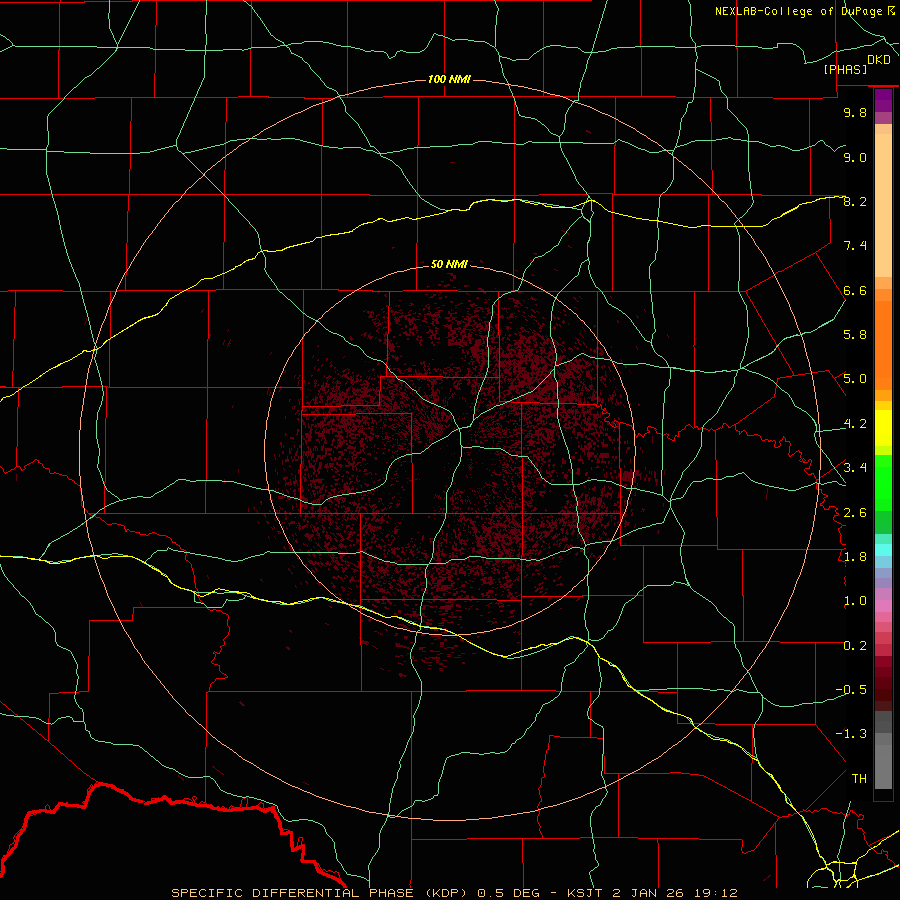The height and width of the screenshot is (900, 900).
Task: Click the 3.4 scale value
Action: (855, 468)
